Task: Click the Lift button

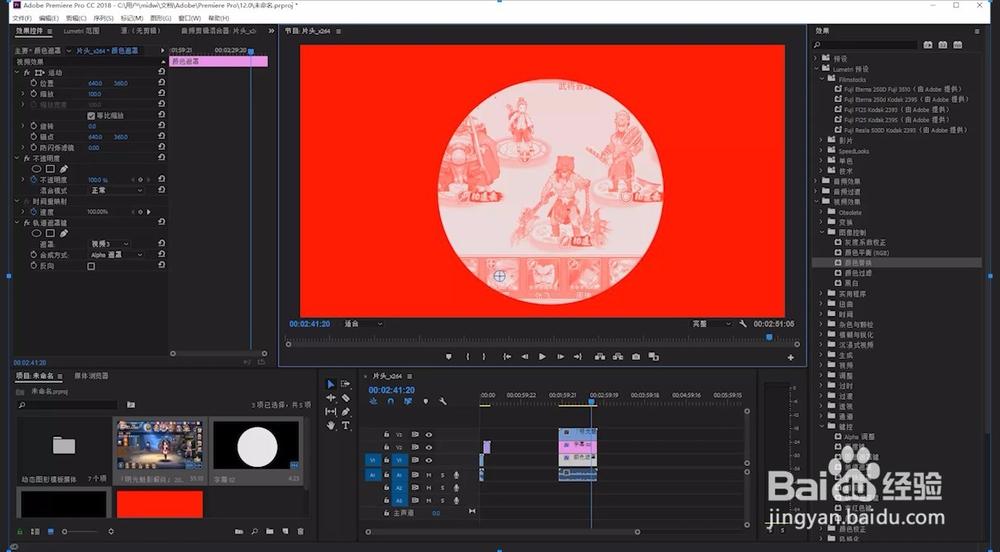Action: pos(600,357)
